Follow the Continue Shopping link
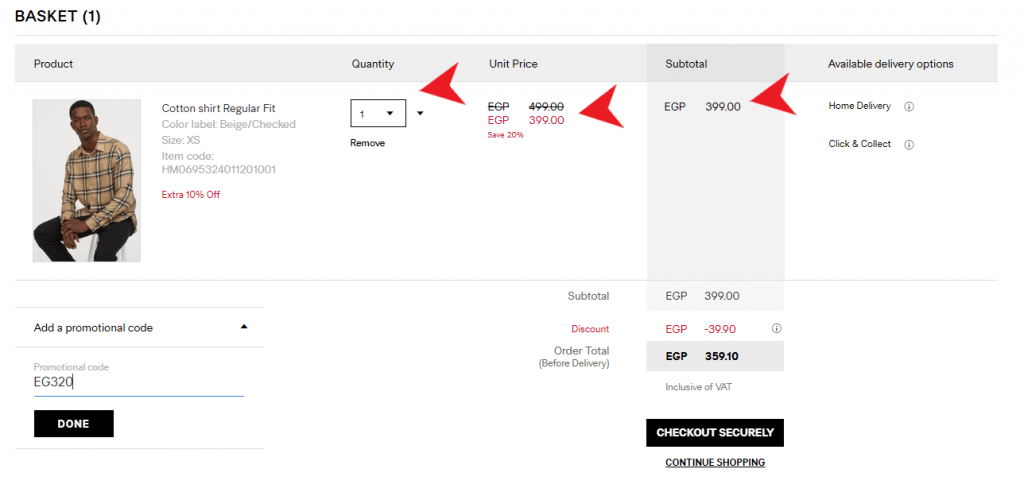 715,463
